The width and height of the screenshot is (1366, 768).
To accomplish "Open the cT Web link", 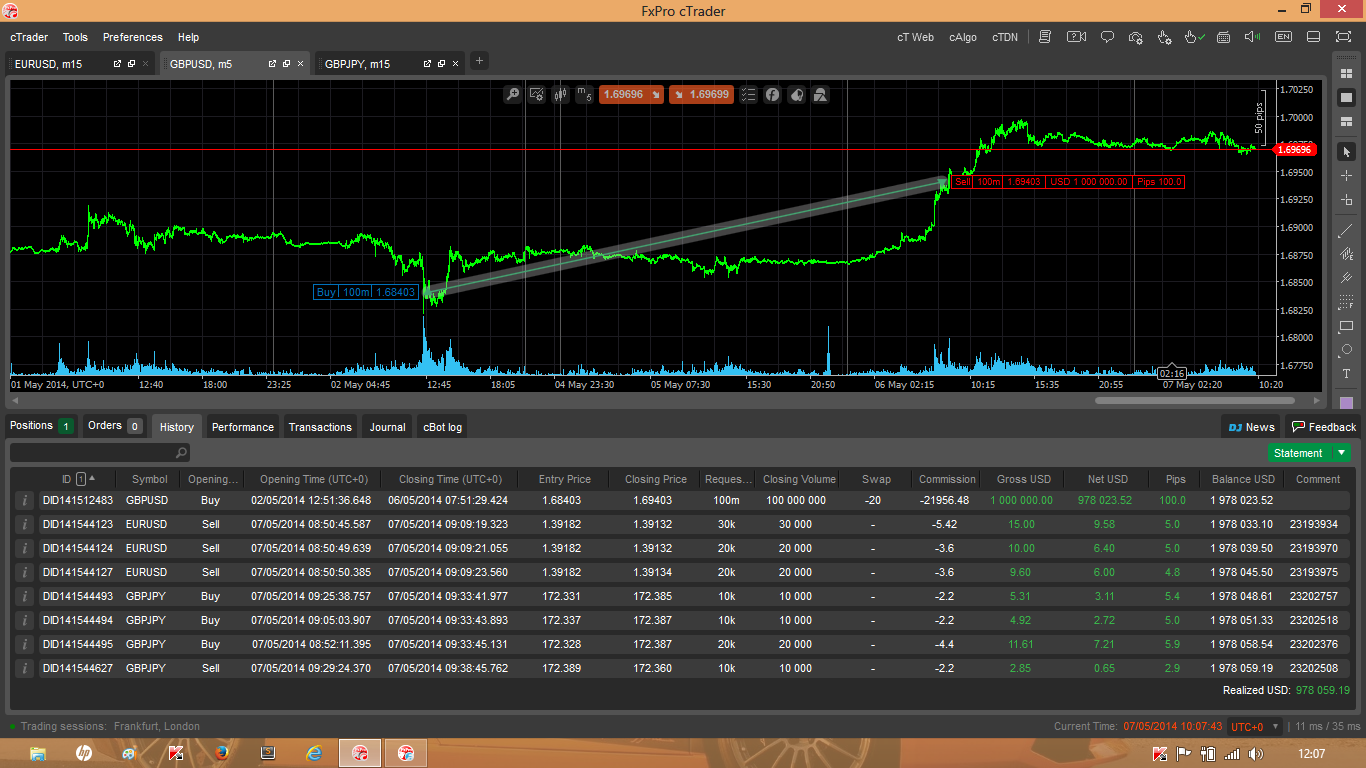I will [915, 37].
